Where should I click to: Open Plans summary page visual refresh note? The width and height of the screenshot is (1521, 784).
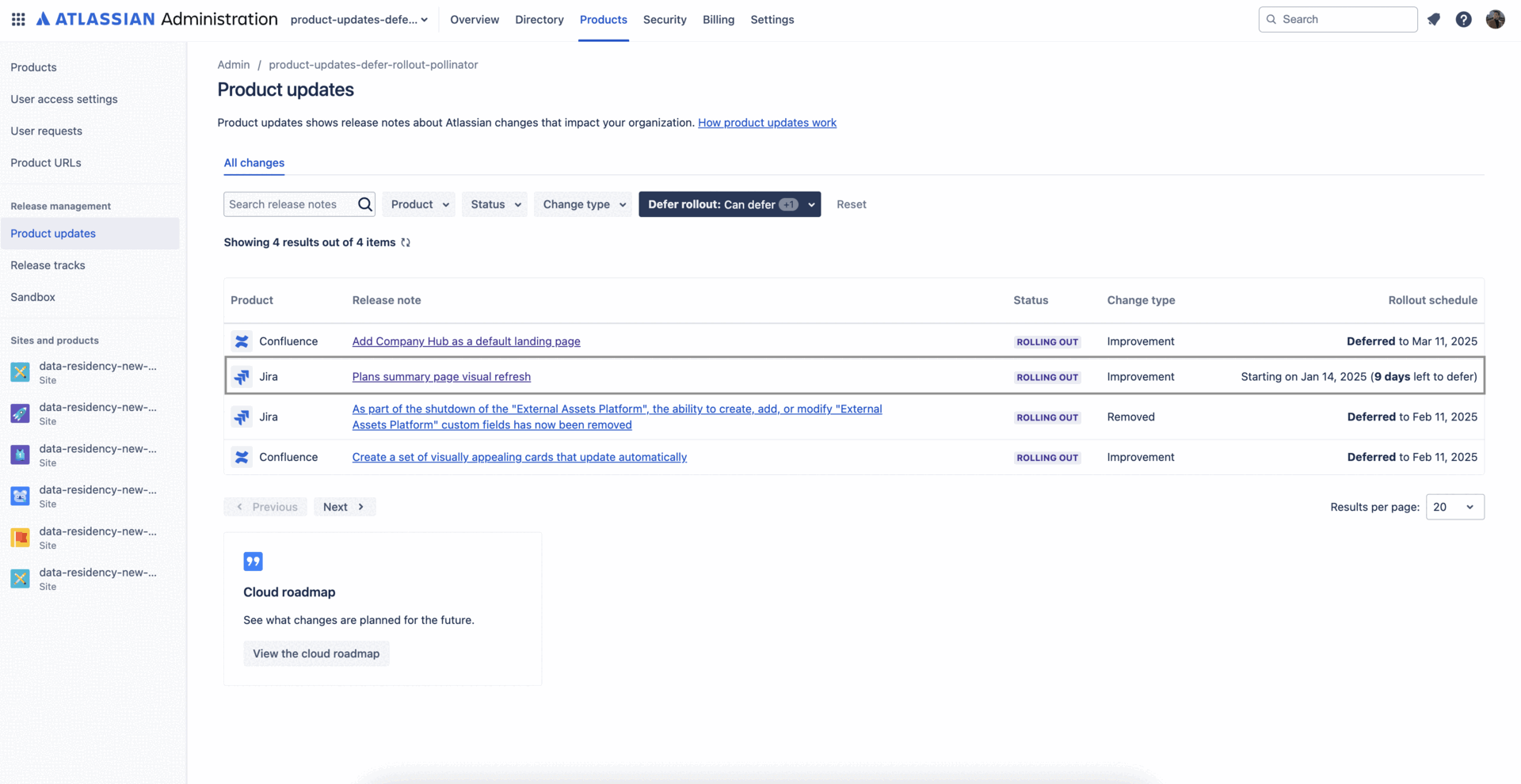[x=441, y=377]
